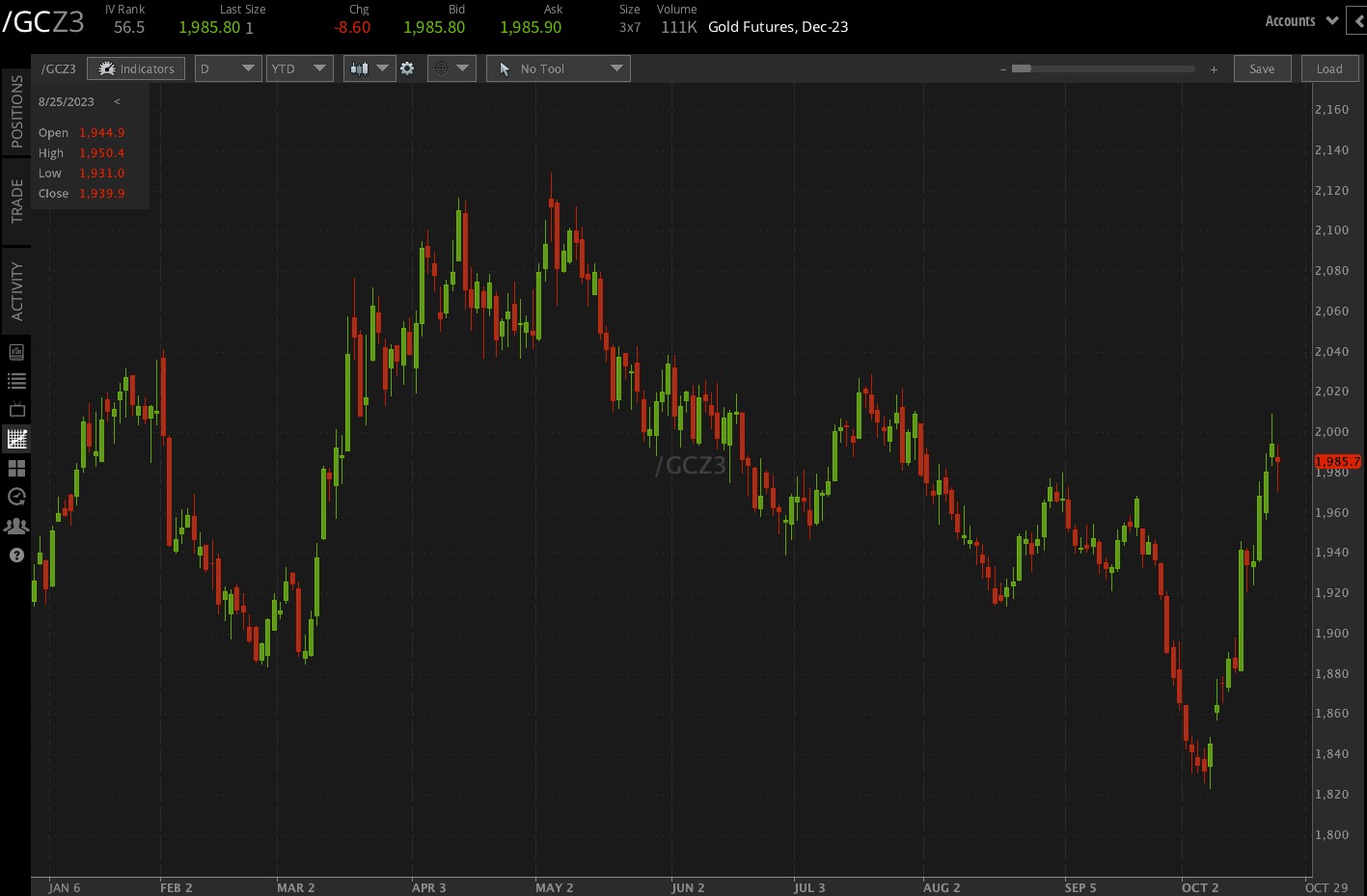Click the 1,800 price axis label

click(x=1332, y=835)
